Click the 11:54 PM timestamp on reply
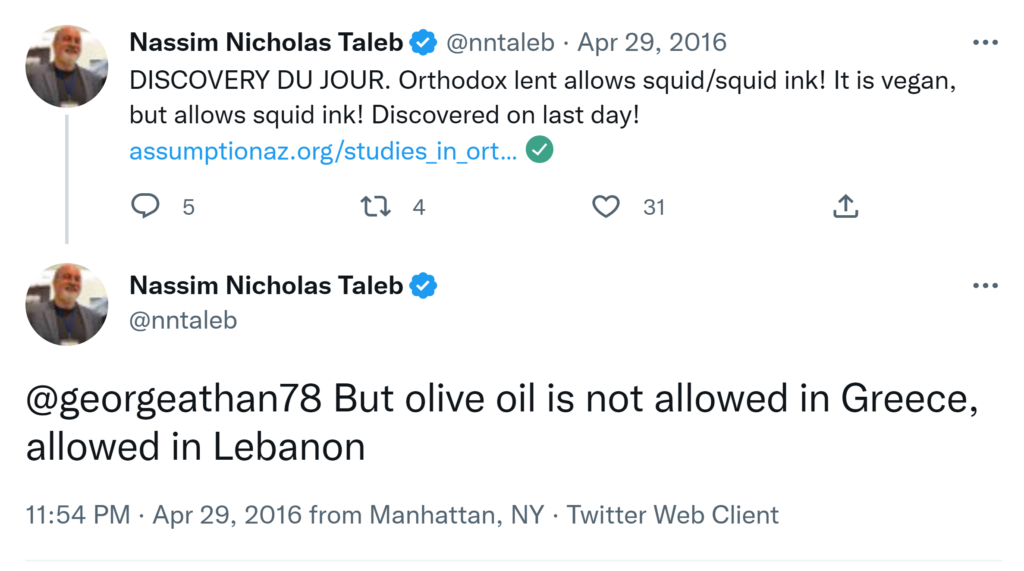This screenshot has height=571, width=1024. pos(78,516)
